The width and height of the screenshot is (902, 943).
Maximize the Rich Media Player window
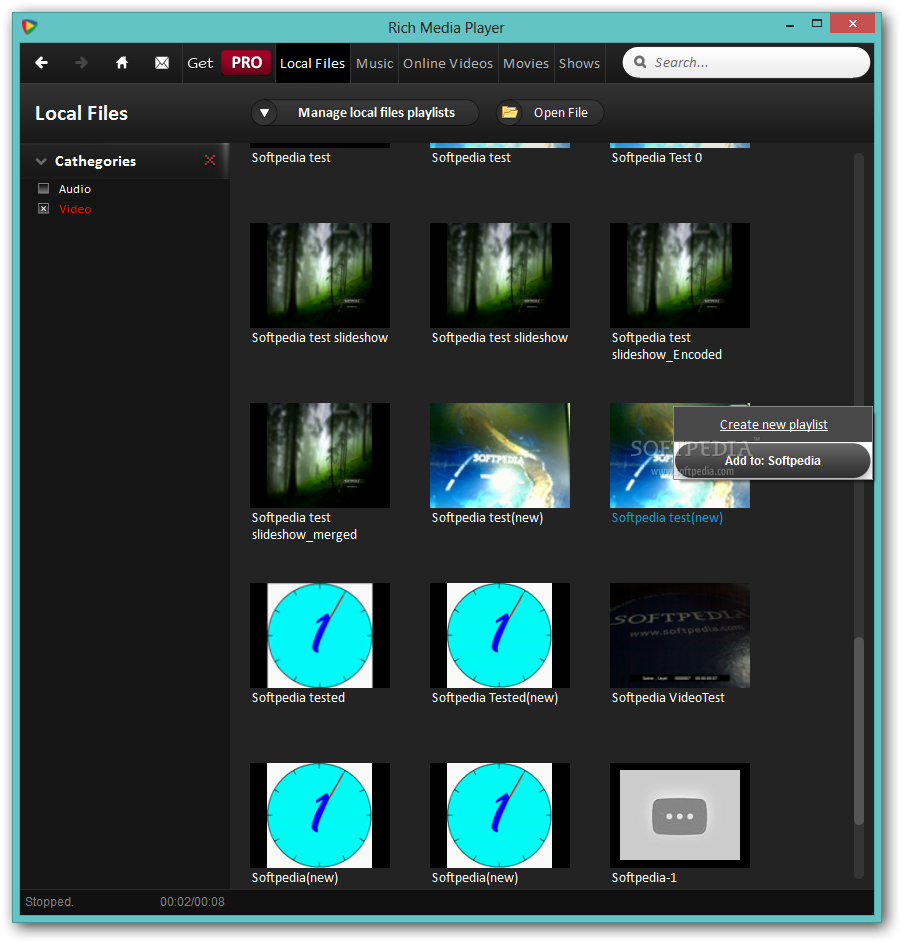[x=817, y=23]
